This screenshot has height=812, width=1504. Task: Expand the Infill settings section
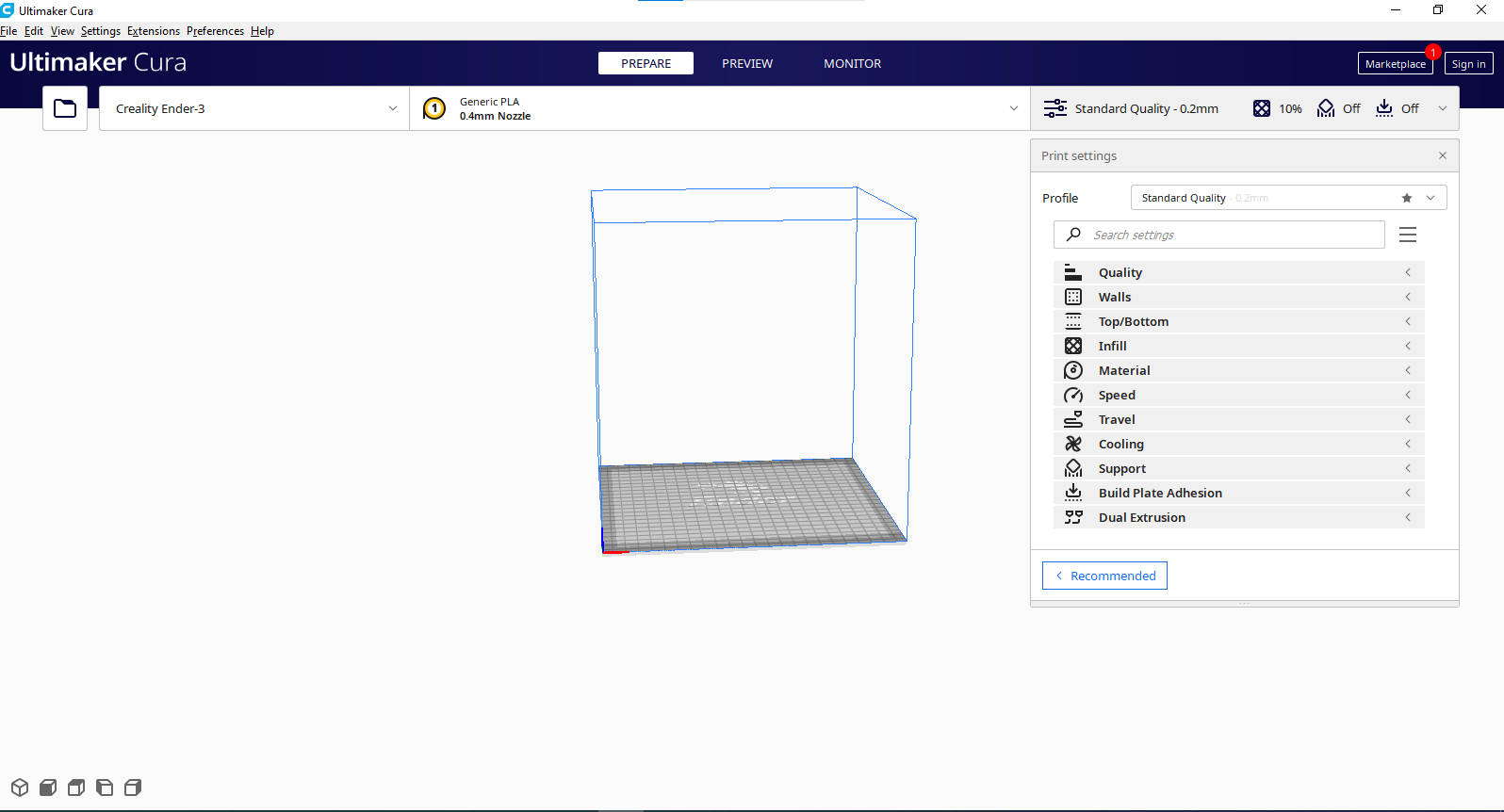(x=1238, y=346)
